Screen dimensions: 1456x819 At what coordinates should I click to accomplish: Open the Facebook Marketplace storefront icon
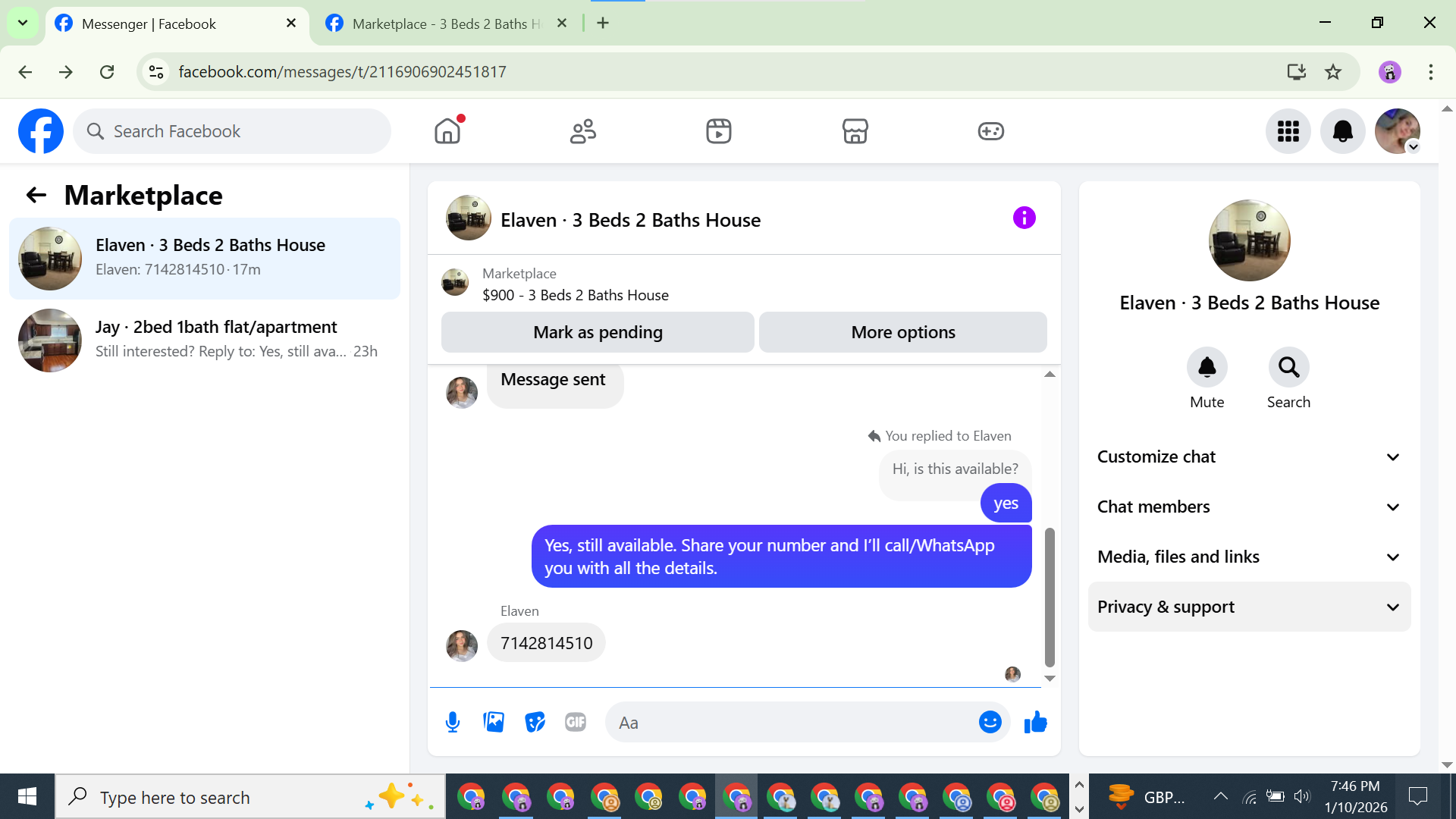(855, 131)
